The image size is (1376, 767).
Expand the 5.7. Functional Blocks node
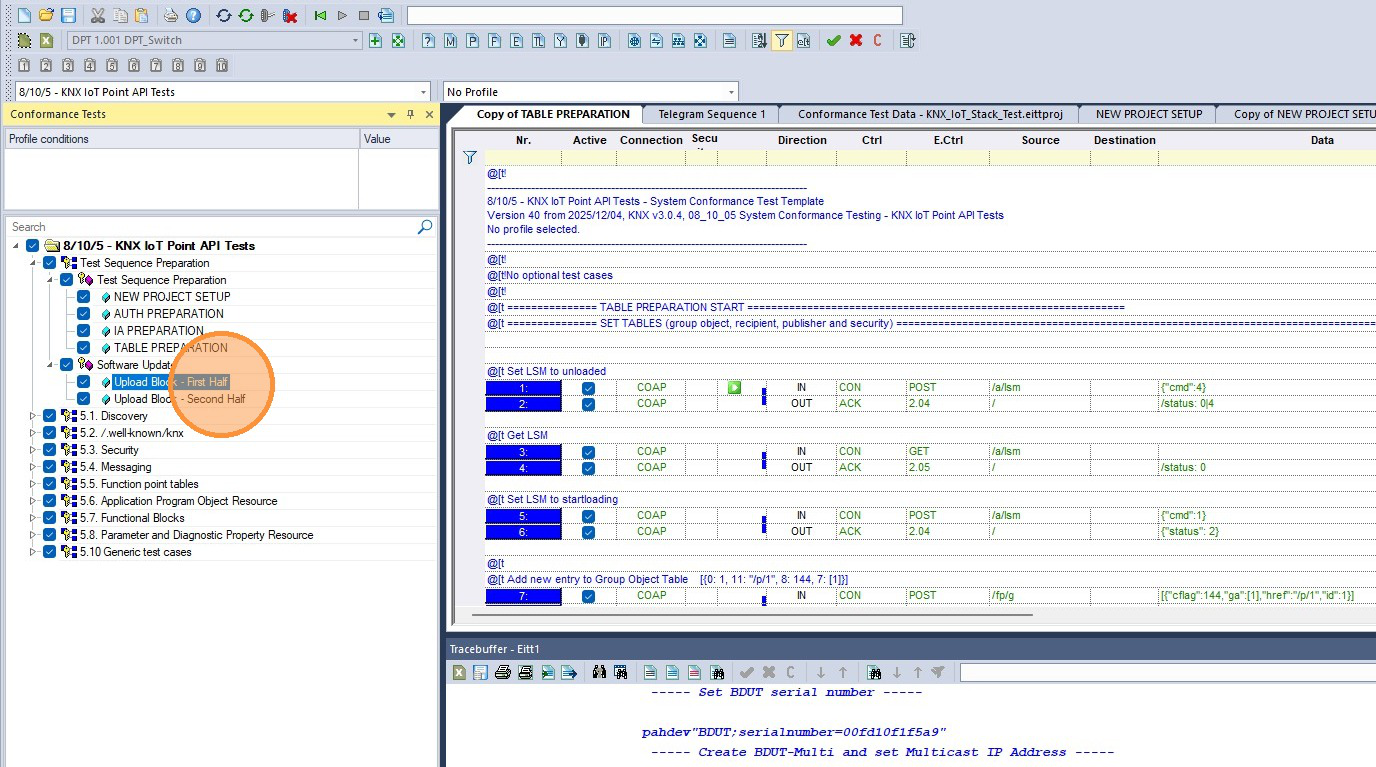[x=32, y=518]
